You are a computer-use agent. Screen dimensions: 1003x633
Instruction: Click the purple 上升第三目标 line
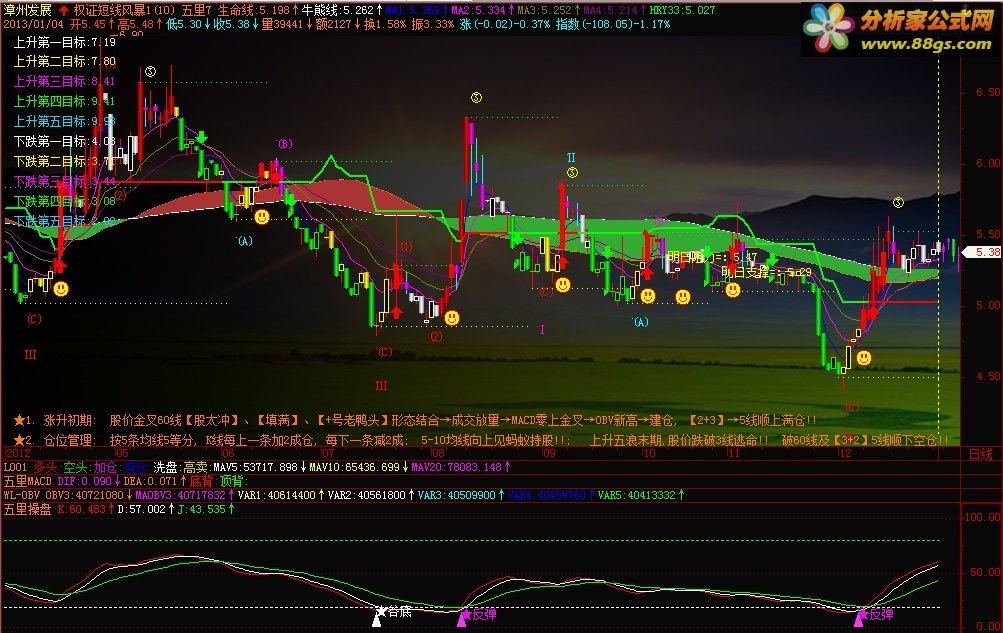pos(65,81)
